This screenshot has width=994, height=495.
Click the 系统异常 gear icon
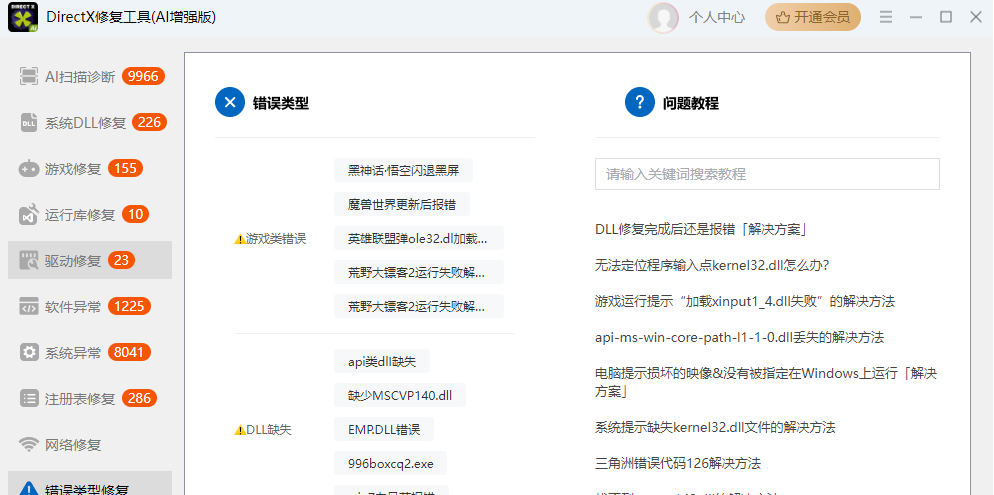pyautogui.click(x=29, y=352)
